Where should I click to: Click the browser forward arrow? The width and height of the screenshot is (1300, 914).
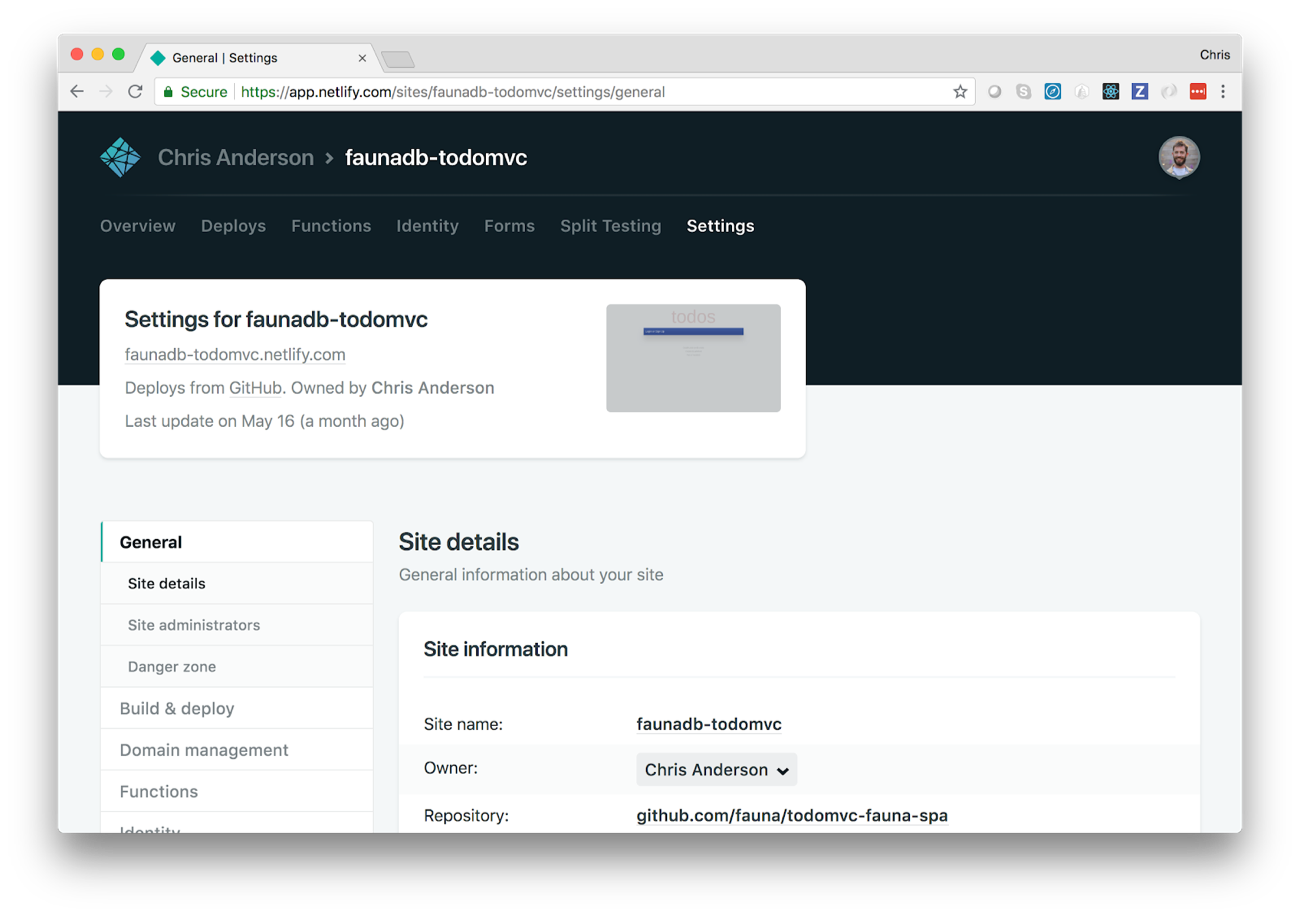pyautogui.click(x=106, y=92)
